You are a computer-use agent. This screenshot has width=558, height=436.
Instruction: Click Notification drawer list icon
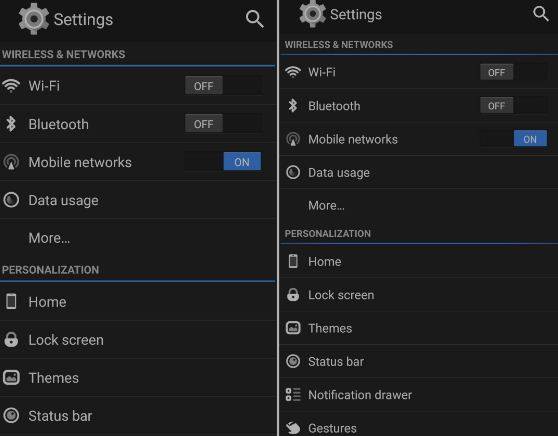[x=293, y=394]
